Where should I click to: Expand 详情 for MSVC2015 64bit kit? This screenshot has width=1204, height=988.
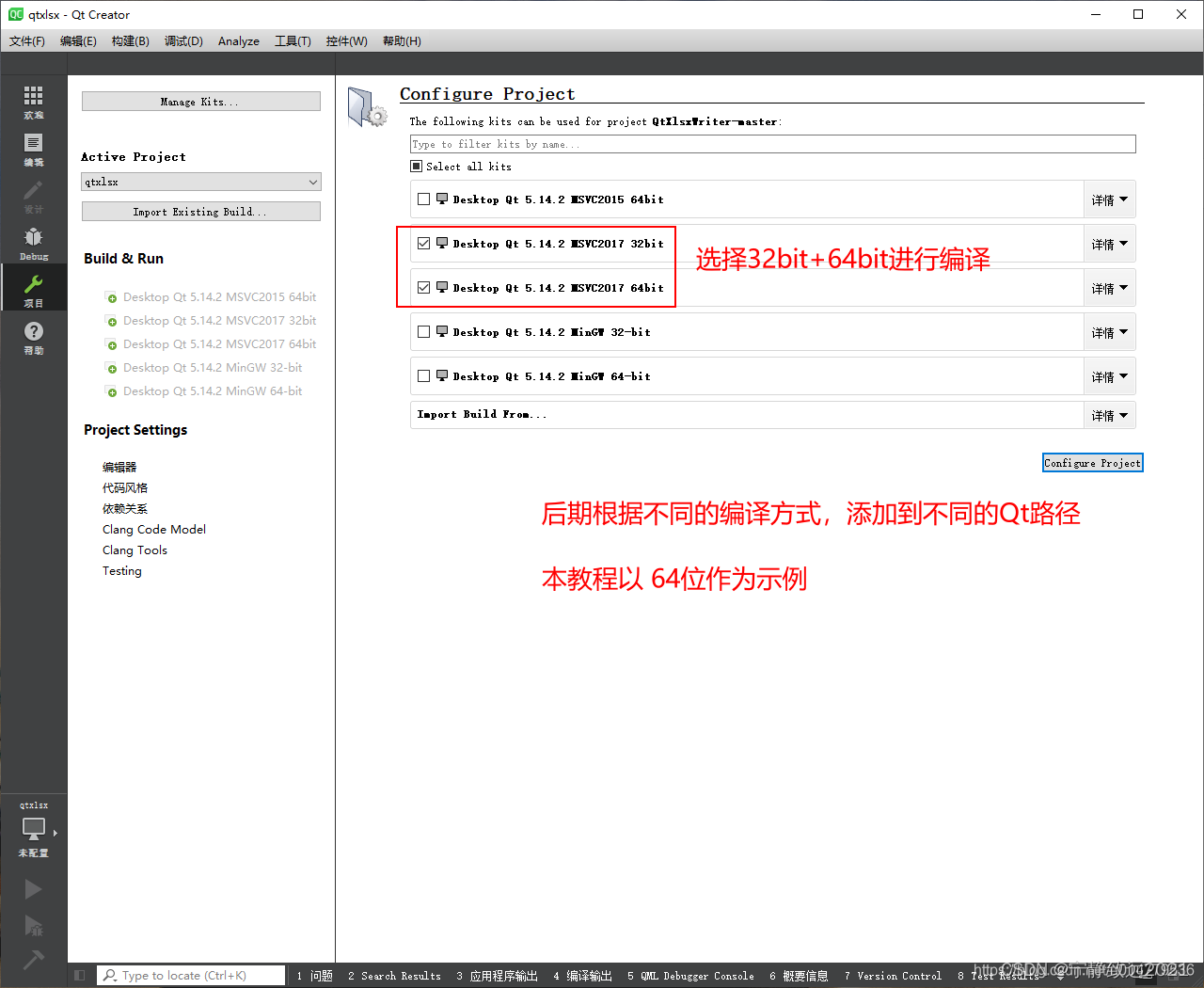(x=1110, y=199)
